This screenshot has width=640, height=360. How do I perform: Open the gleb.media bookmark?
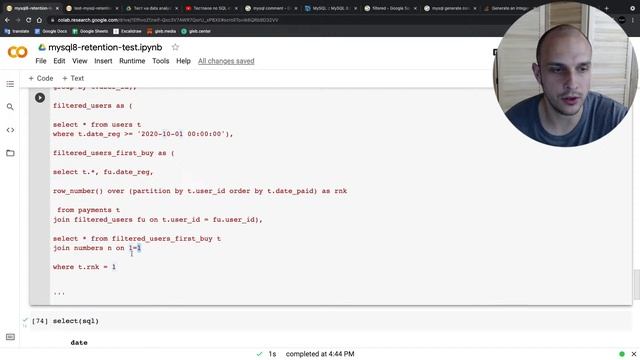(161, 31)
